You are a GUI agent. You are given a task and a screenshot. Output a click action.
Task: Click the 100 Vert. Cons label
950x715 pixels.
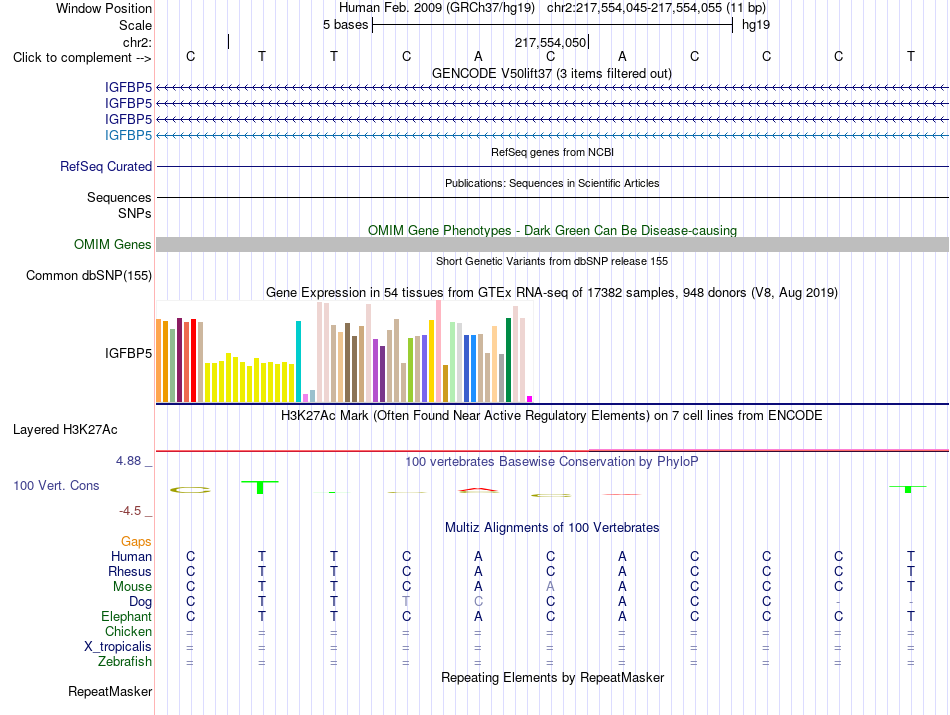pos(56,485)
